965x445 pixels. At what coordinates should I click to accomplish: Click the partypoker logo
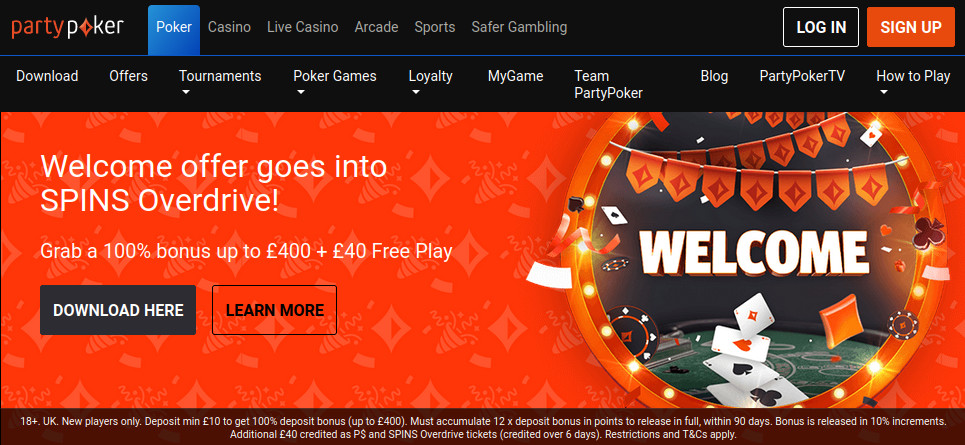[68, 27]
